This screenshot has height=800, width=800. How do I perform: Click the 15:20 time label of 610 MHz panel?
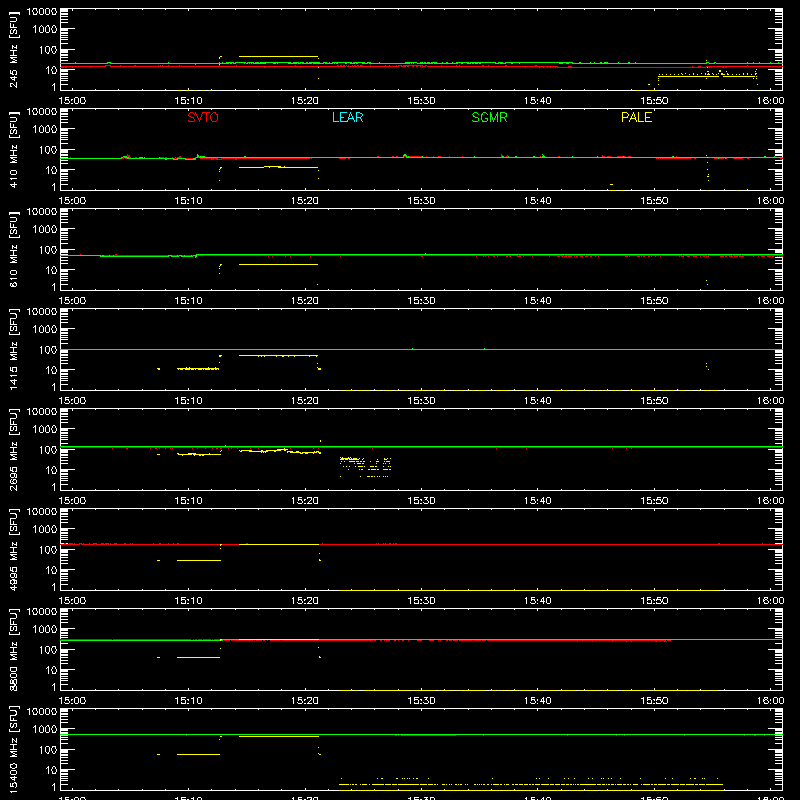point(305,301)
